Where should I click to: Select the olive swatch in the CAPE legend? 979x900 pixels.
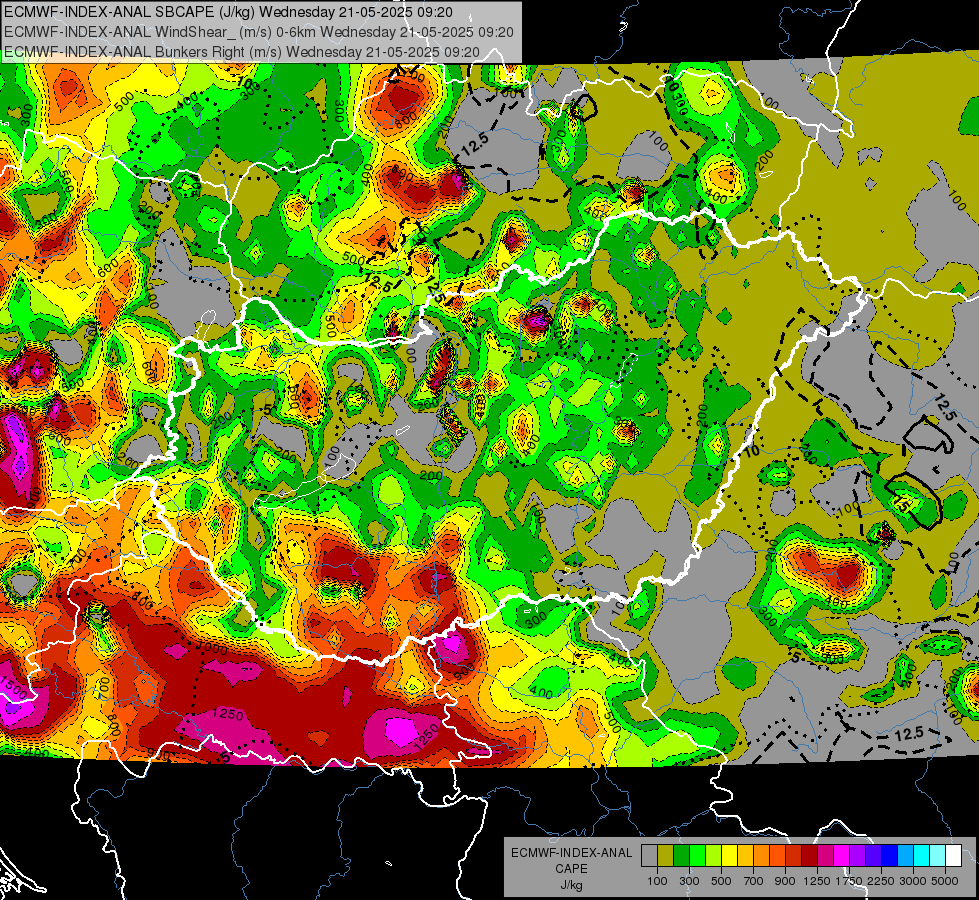pyautogui.click(x=666, y=856)
